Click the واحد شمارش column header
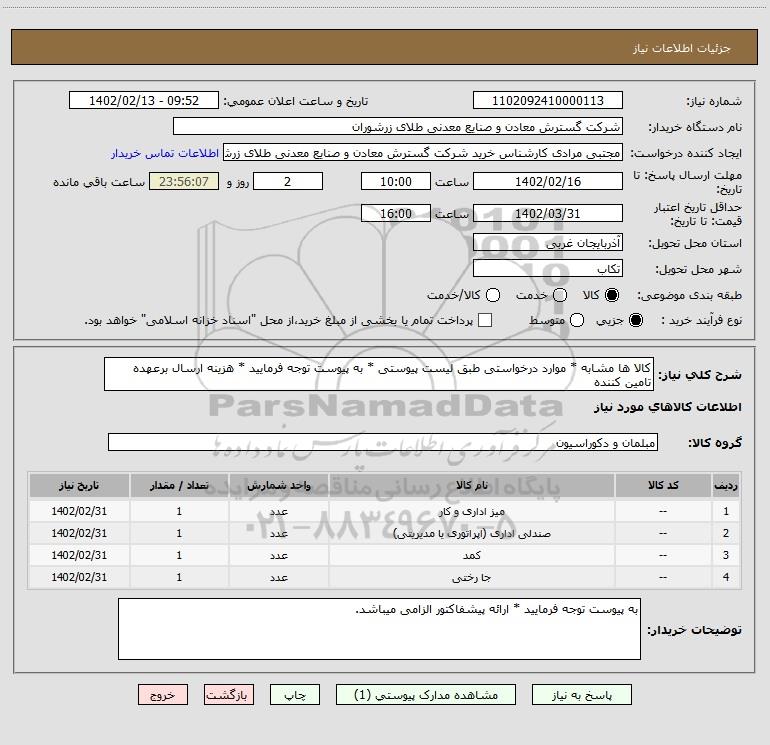This screenshot has width=770, height=745. (278, 485)
